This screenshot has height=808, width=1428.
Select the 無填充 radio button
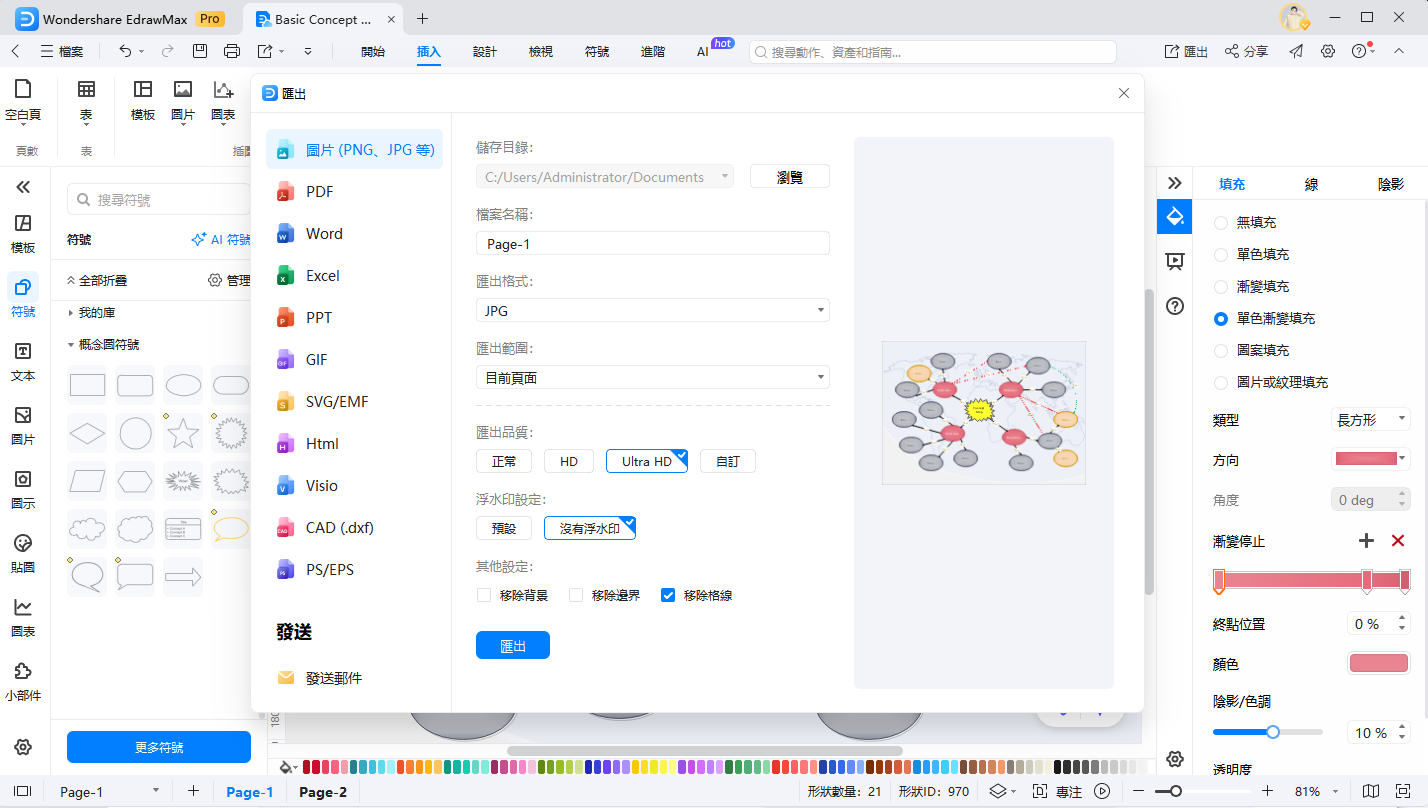[1221, 222]
